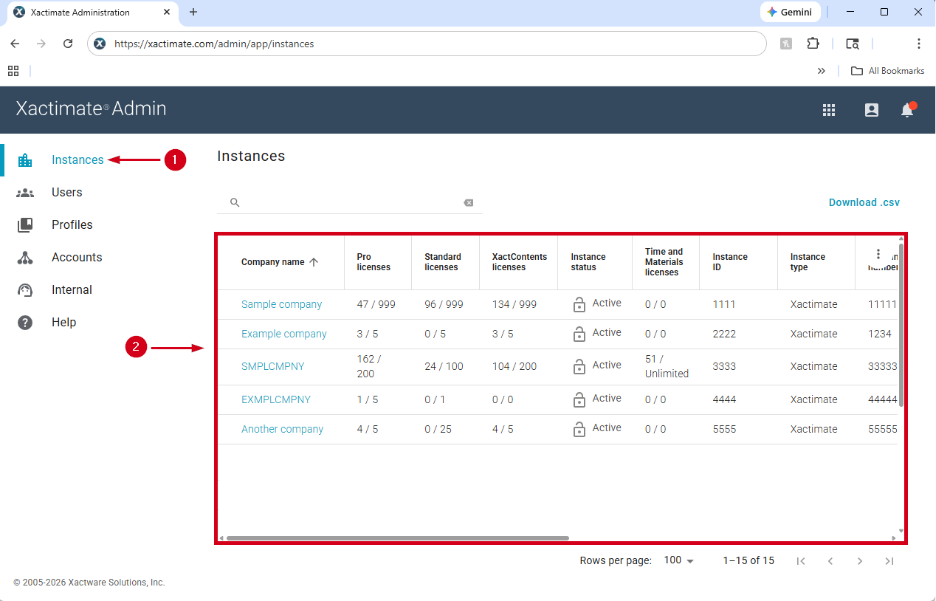
Task: Open the browser apps grid shortcut
Action: [x=13, y=71]
